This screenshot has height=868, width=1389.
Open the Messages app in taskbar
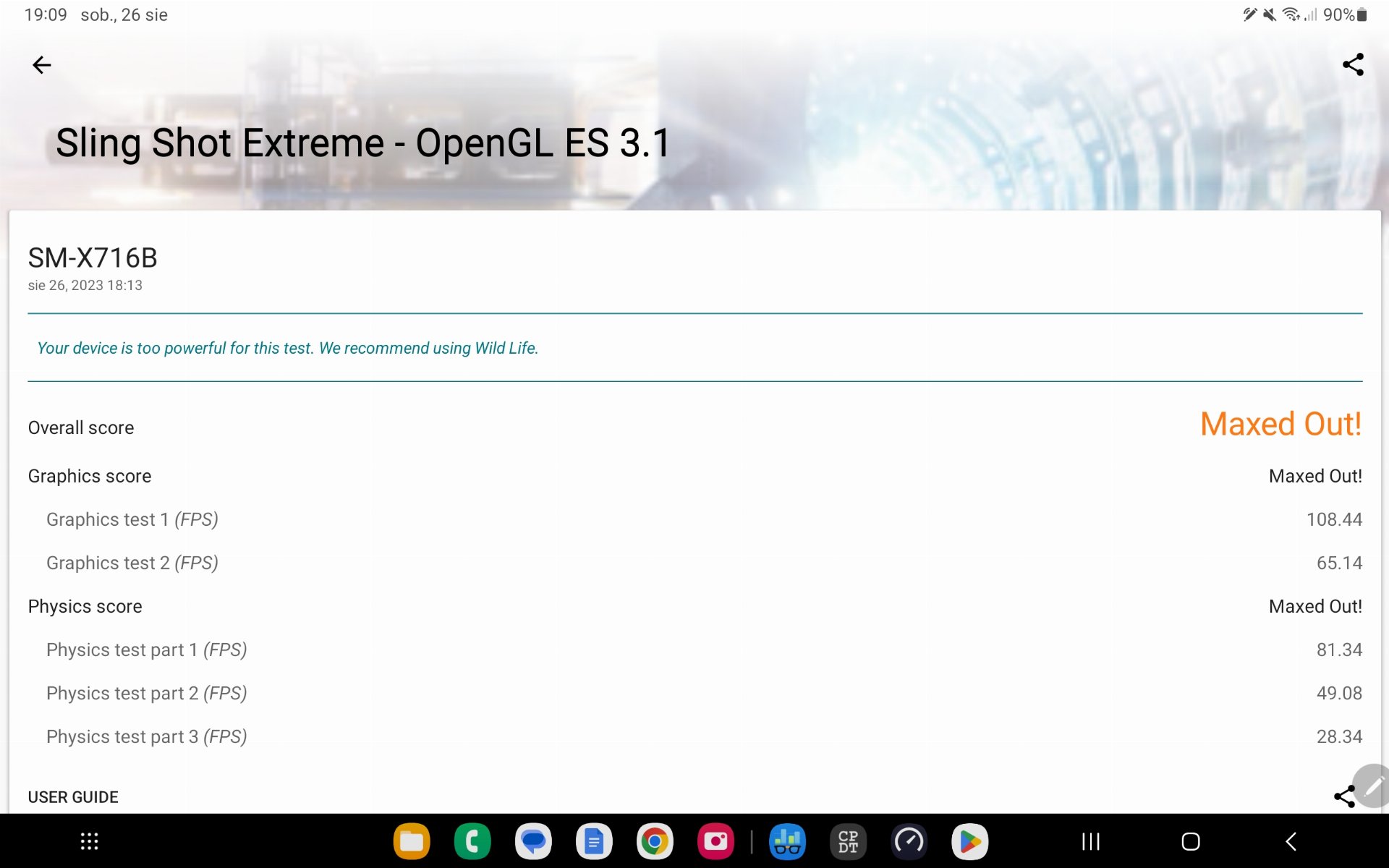pyautogui.click(x=533, y=841)
